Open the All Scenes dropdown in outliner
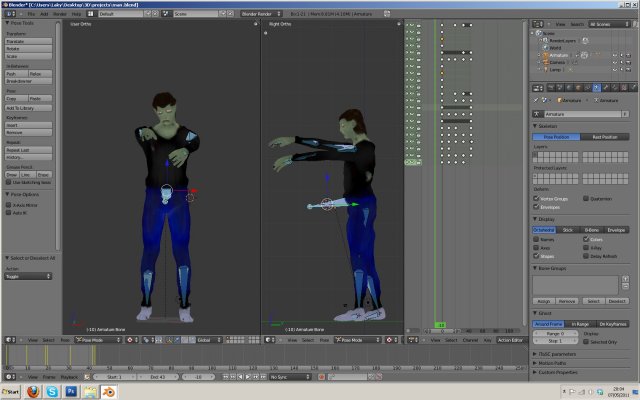The image size is (640, 400). tap(609, 24)
